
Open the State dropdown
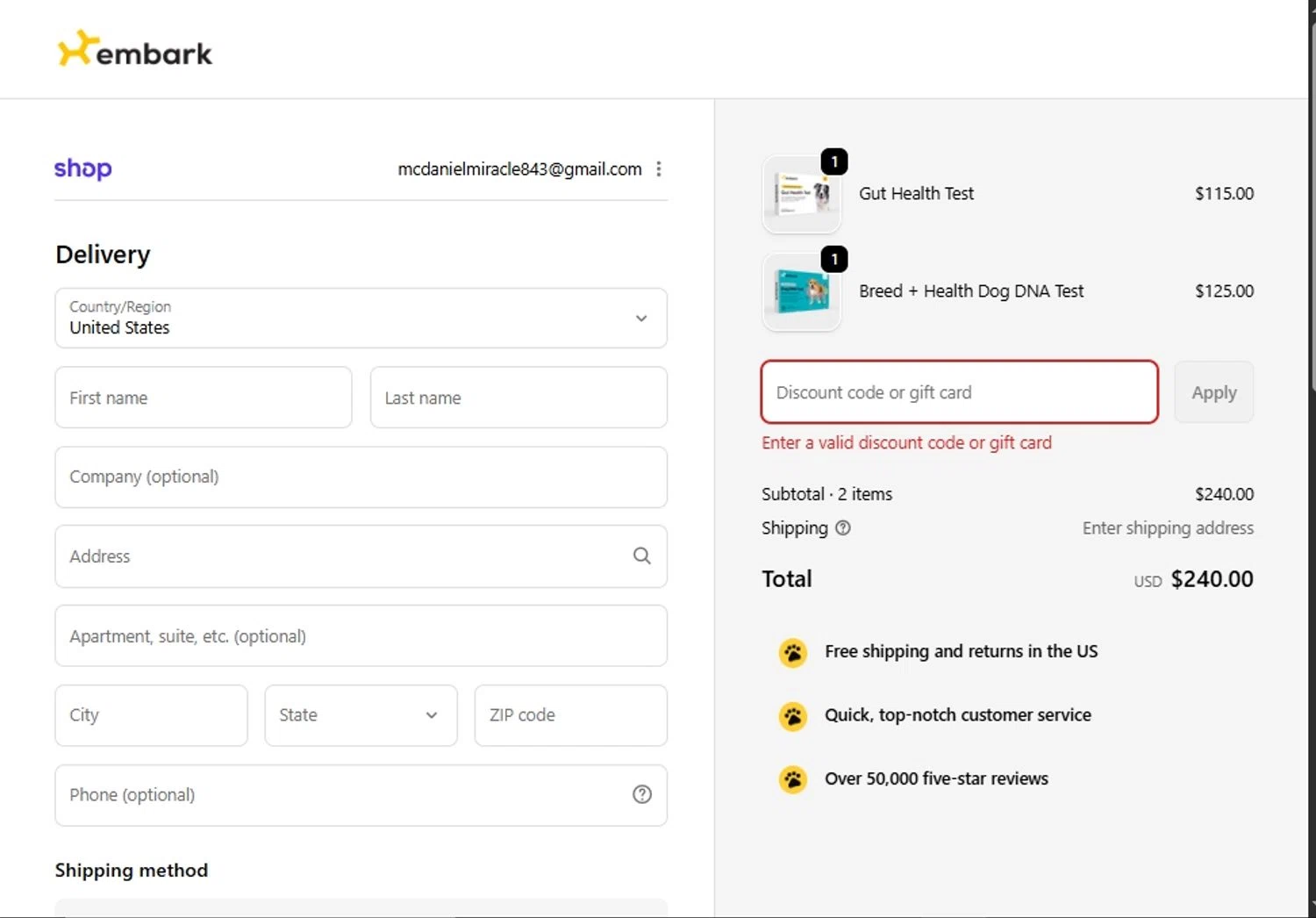[361, 715]
